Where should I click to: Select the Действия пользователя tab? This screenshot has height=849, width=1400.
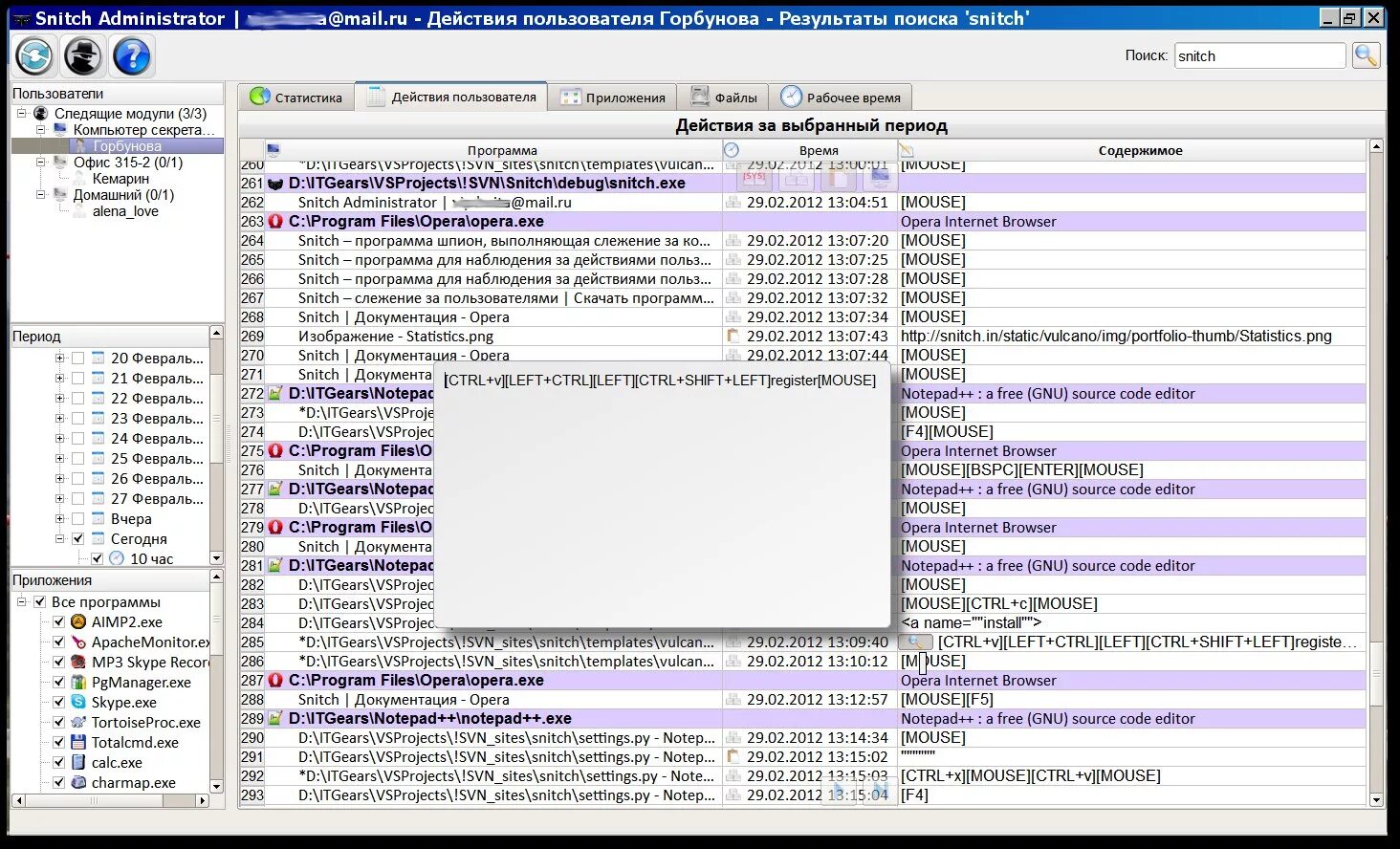click(451, 97)
